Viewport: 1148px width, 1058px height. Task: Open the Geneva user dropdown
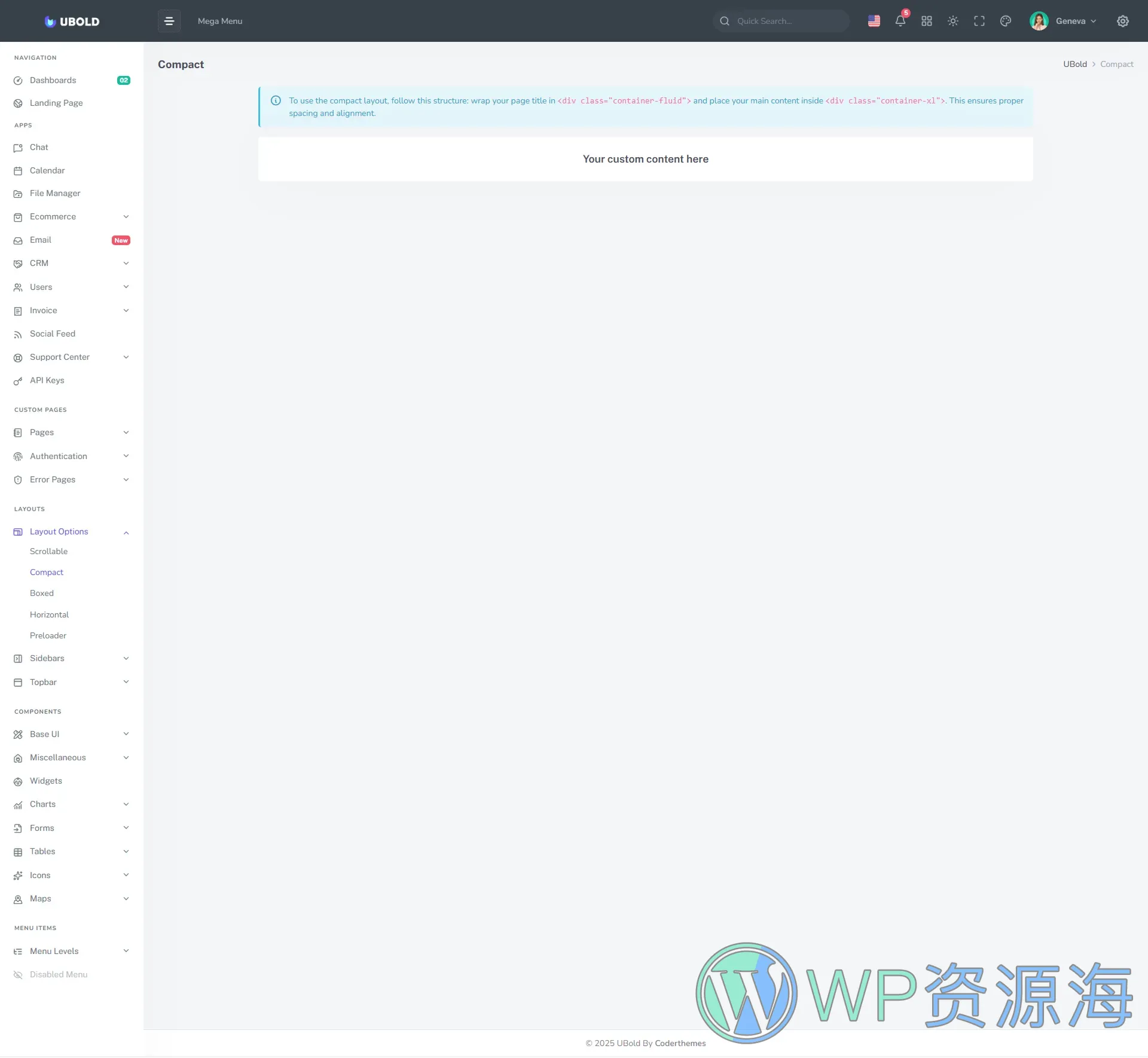[x=1064, y=21]
